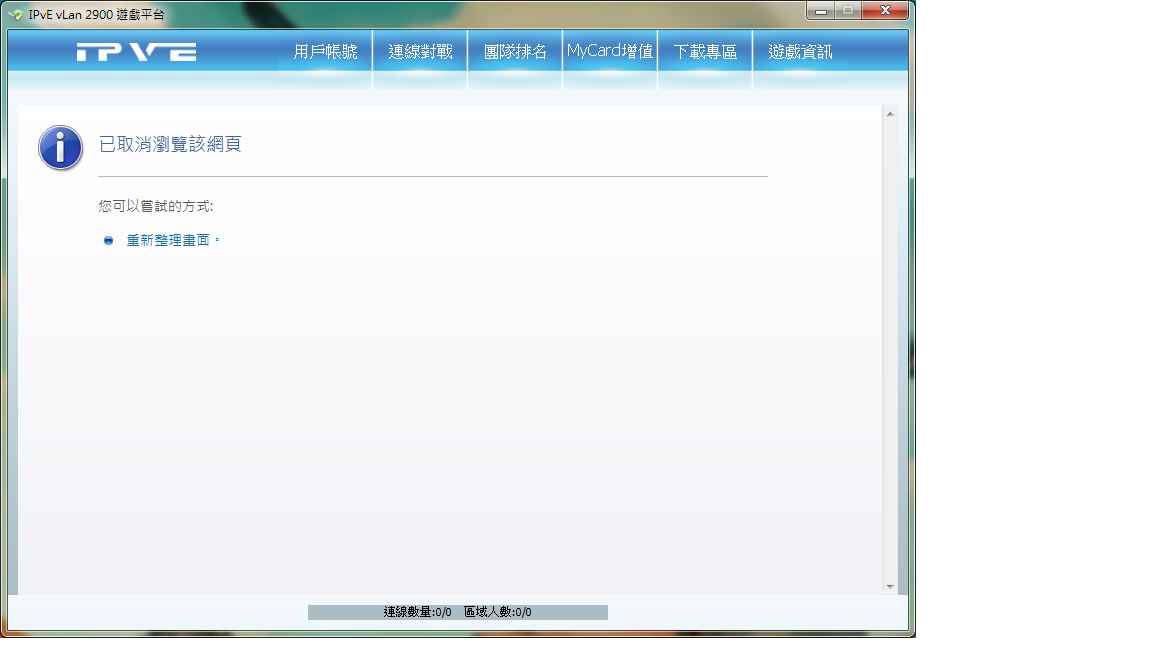Image resolution: width=1152 pixels, height=648 pixels.
Task: Open the 遊戲資訊 tab
Action: tap(800, 51)
